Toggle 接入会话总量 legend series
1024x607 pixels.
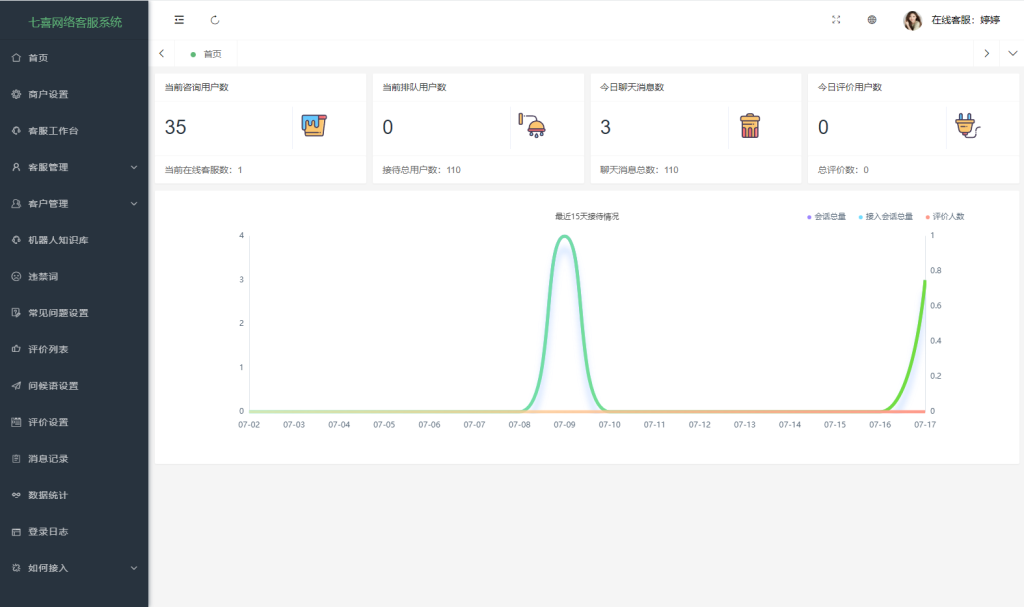tap(886, 216)
